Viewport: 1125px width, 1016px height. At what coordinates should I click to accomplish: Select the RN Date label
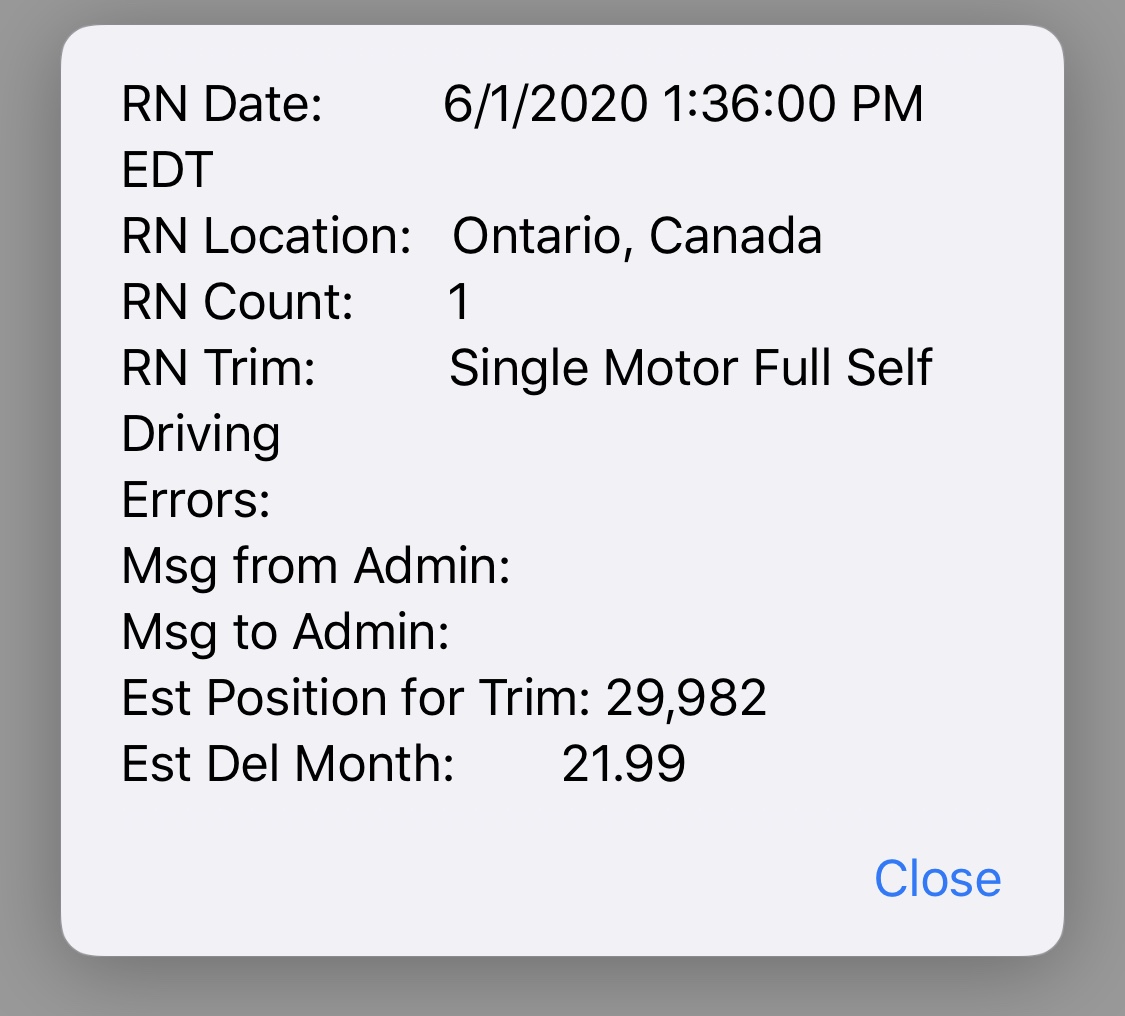pos(222,104)
